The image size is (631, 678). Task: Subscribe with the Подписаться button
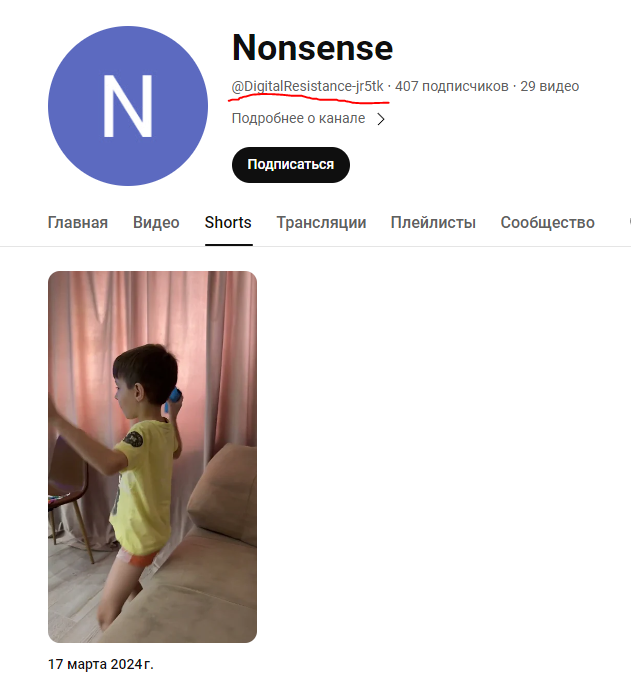click(x=291, y=165)
